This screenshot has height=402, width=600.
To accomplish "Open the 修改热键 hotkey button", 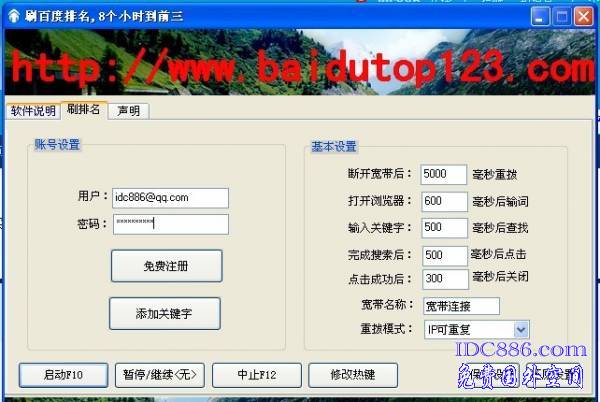I will pyautogui.click(x=352, y=375).
